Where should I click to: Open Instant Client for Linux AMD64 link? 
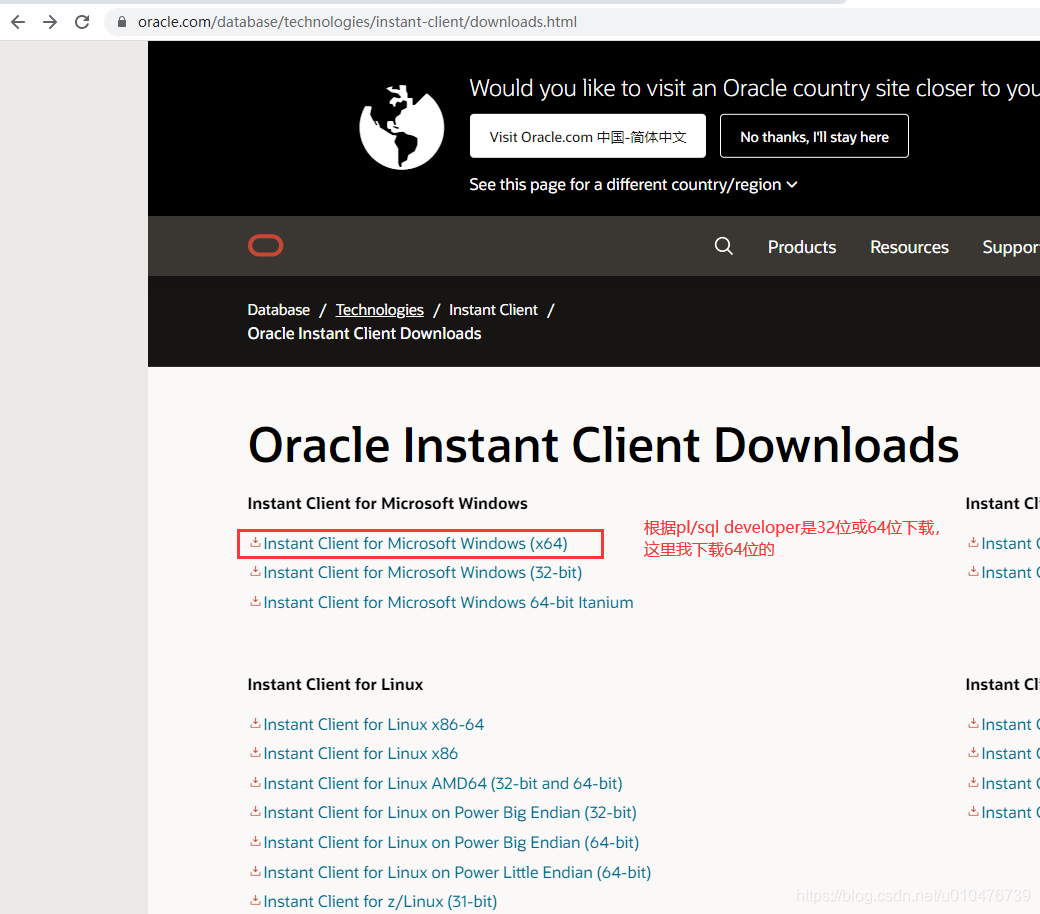pyautogui.click(x=442, y=783)
